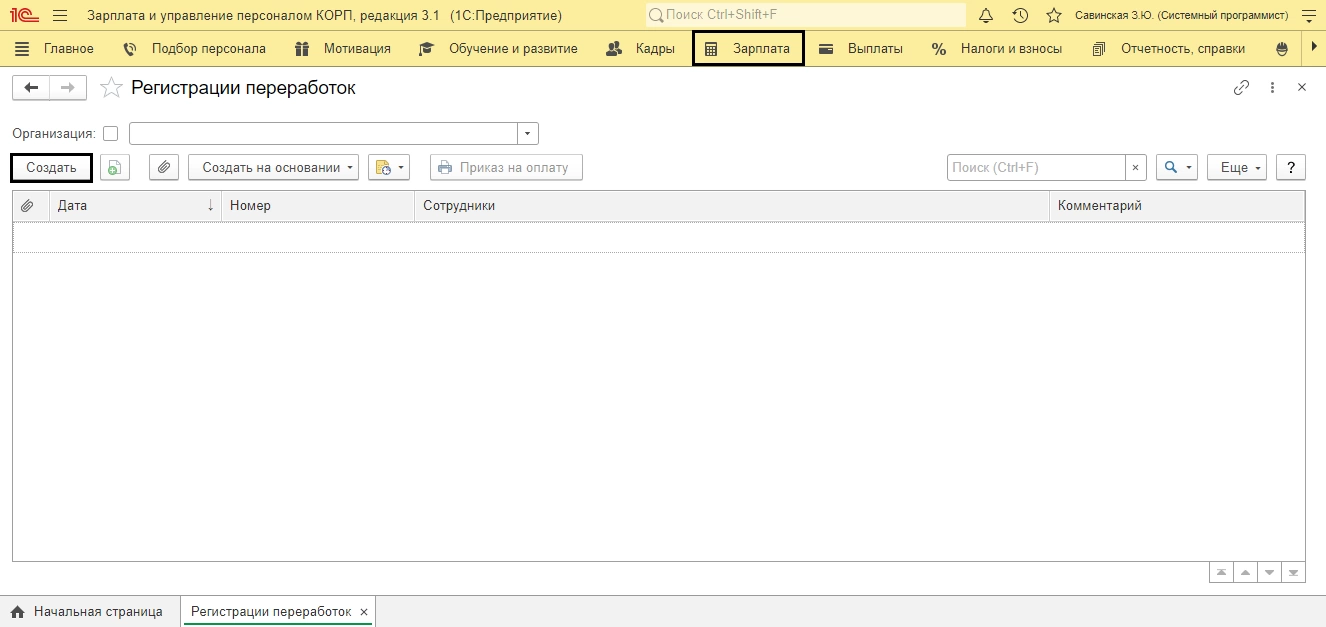1326x627 pixels.
Task: Expand Создать на основании dropdown
Action: coord(273,168)
